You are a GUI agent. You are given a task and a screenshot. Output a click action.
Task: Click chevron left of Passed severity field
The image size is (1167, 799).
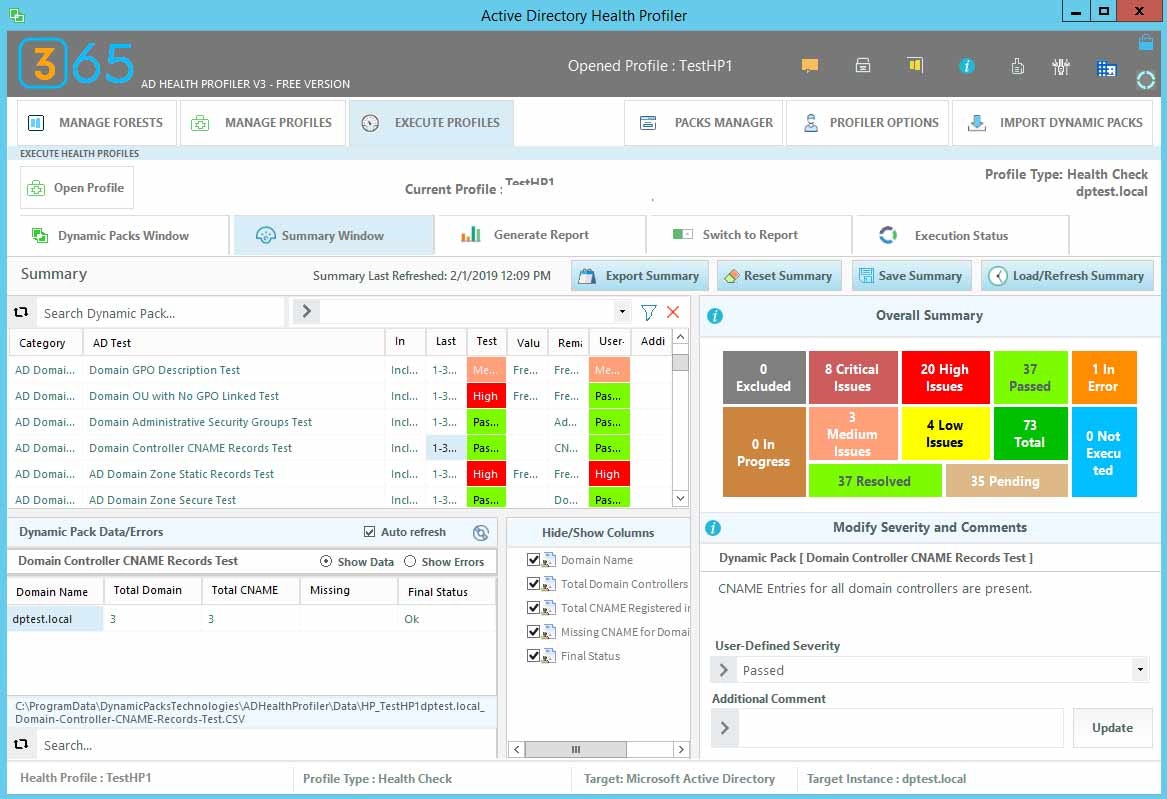click(x=723, y=670)
